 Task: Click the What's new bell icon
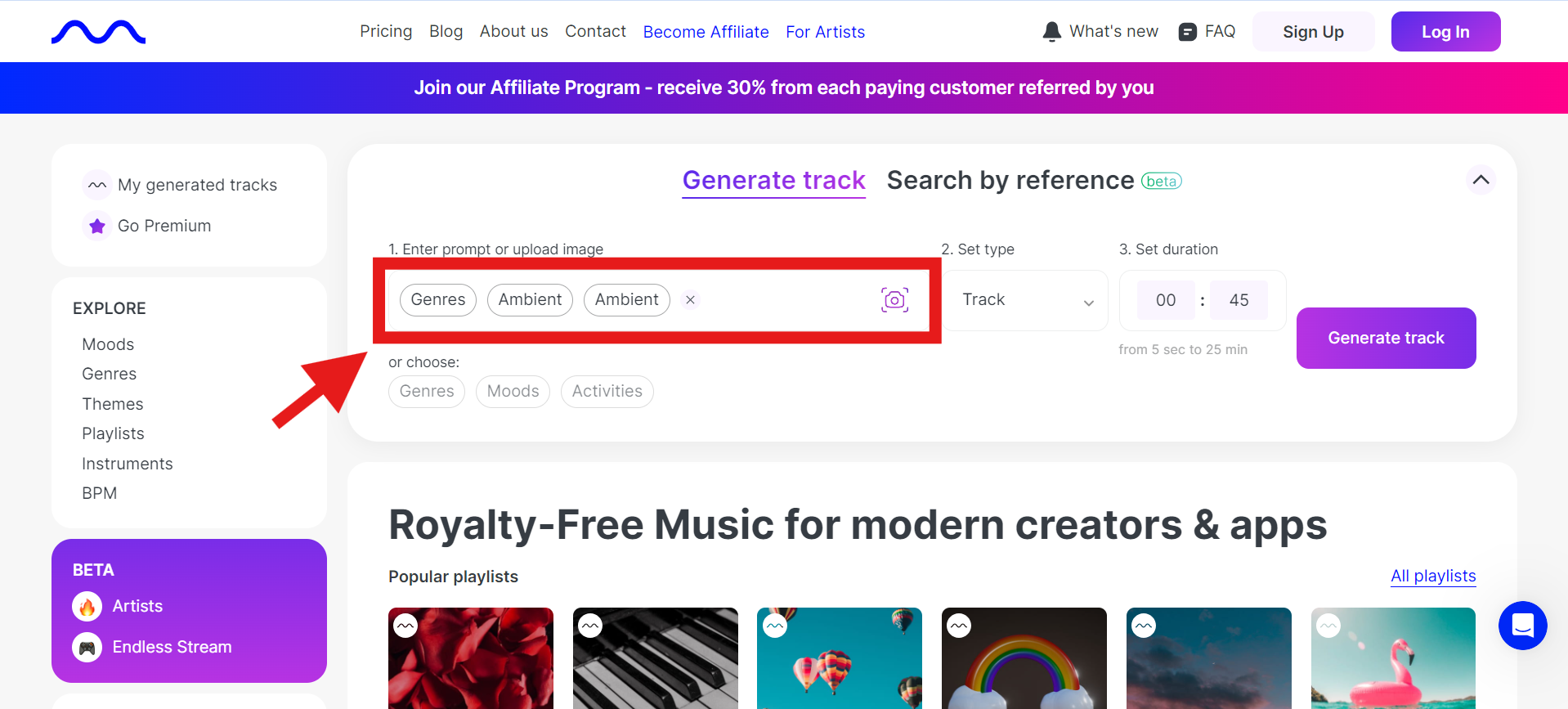point(1052,32)
